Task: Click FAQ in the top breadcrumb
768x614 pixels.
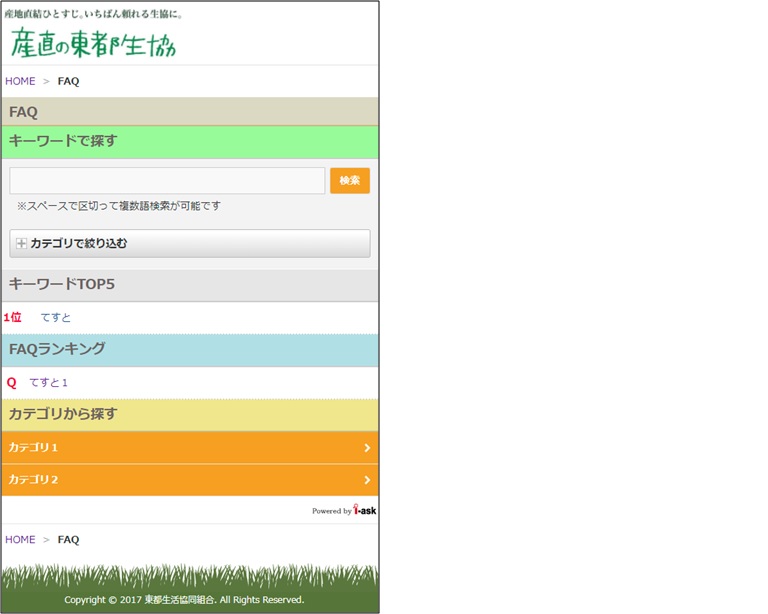Action: (x=68, y=81)
